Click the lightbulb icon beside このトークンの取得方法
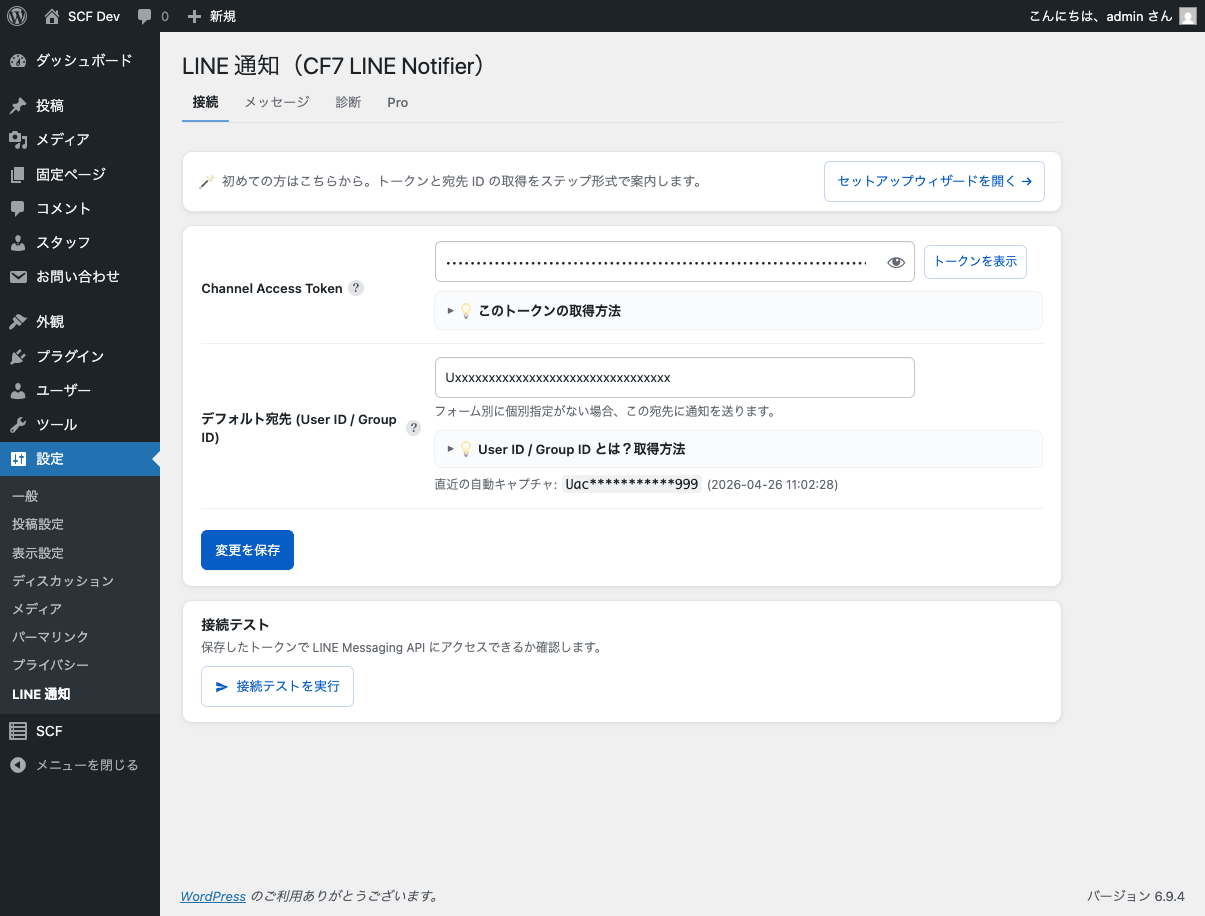 [x=465, y=311]
